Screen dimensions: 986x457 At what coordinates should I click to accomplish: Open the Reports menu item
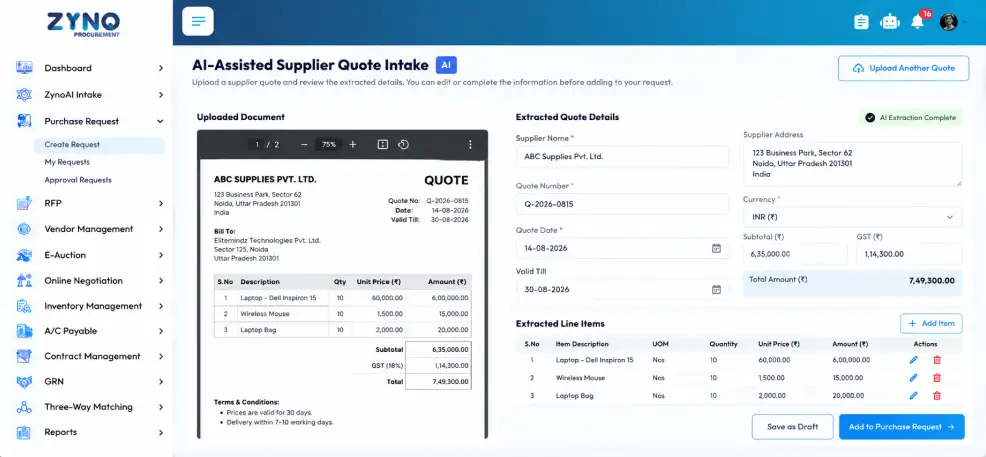tap(91, 432)
